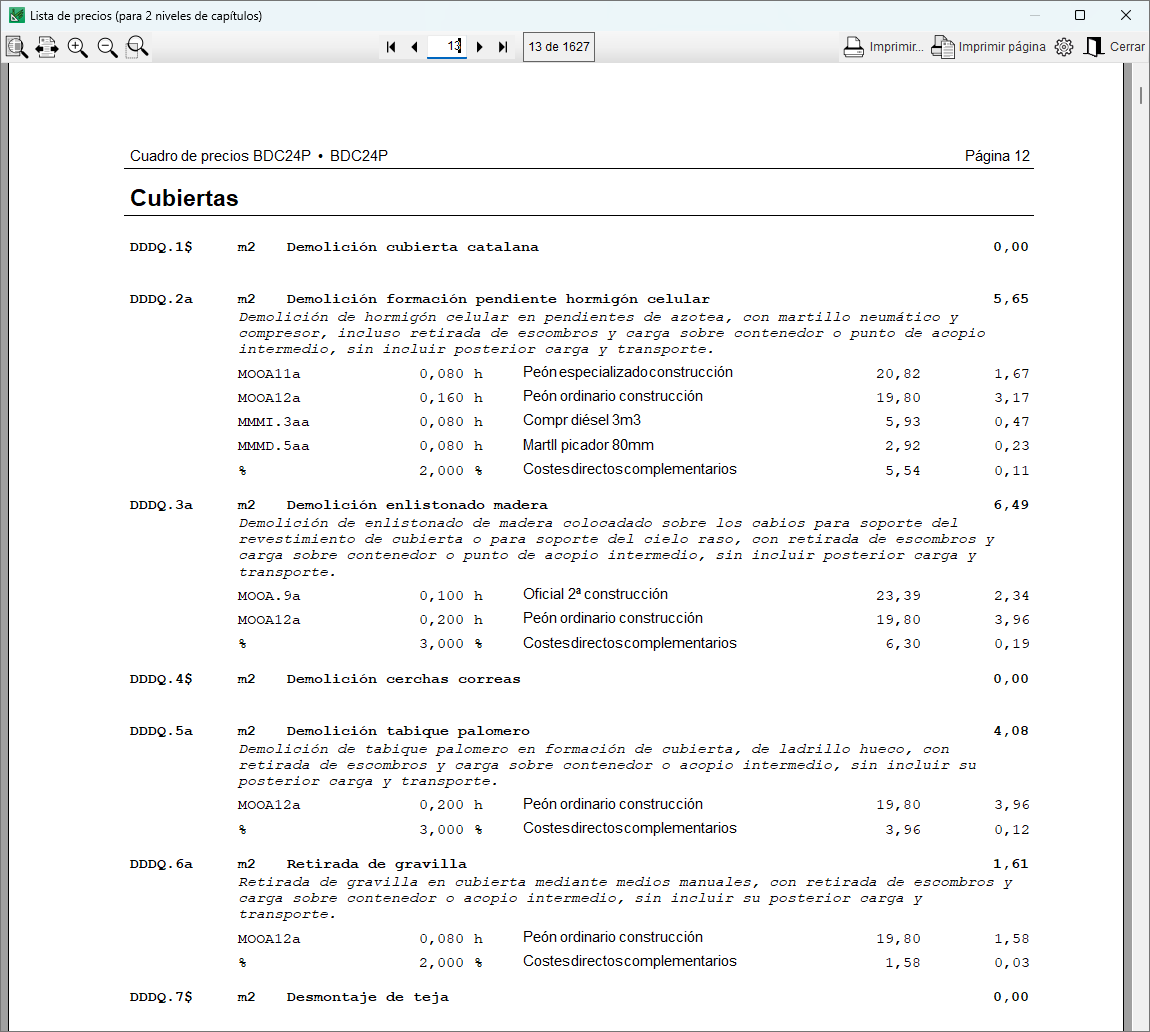
Task: Click the price '6,49'
Action: pos(1011,505)
